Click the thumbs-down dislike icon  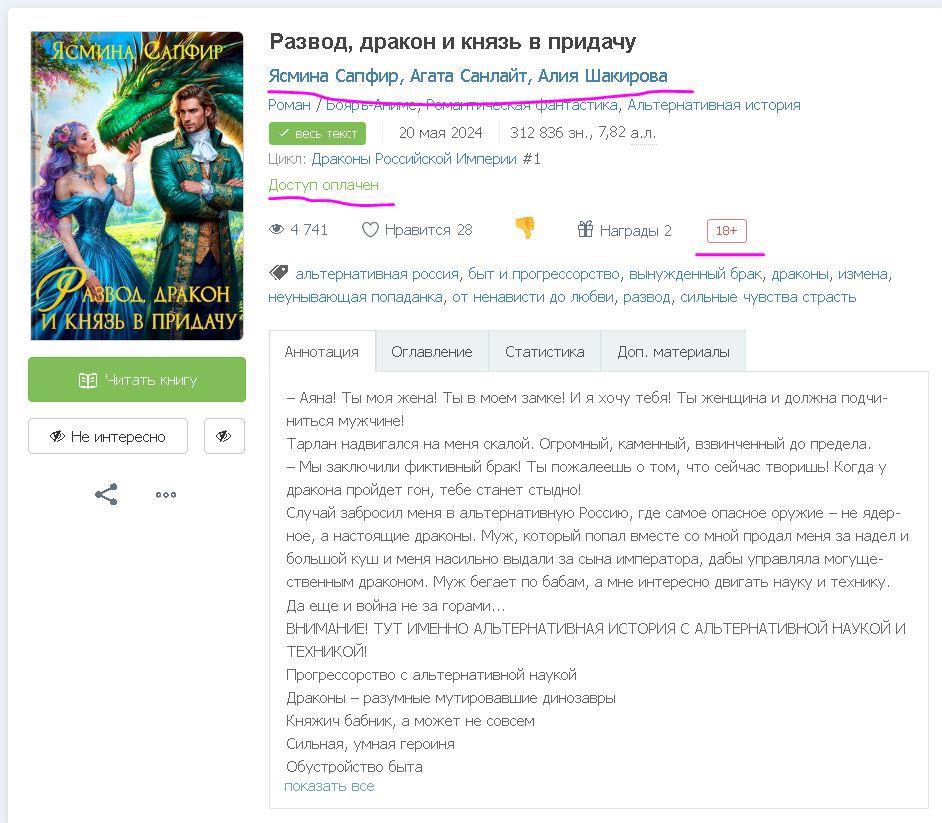point(525,228)
